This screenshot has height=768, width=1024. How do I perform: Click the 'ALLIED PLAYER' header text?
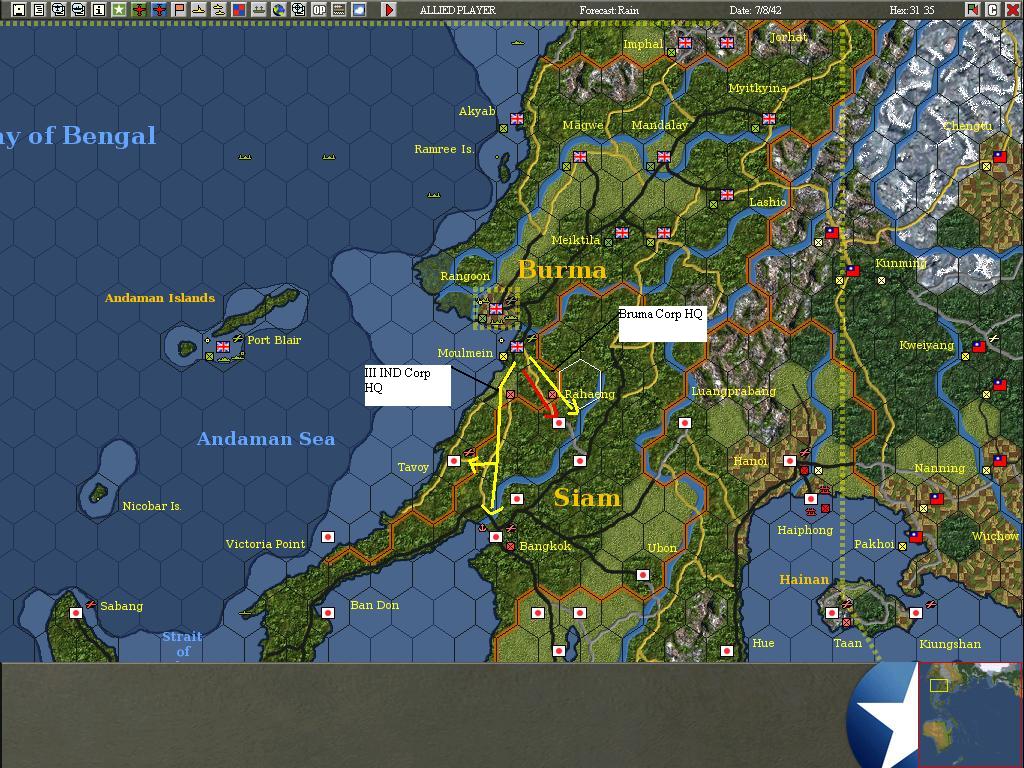(x=457, y=10)
